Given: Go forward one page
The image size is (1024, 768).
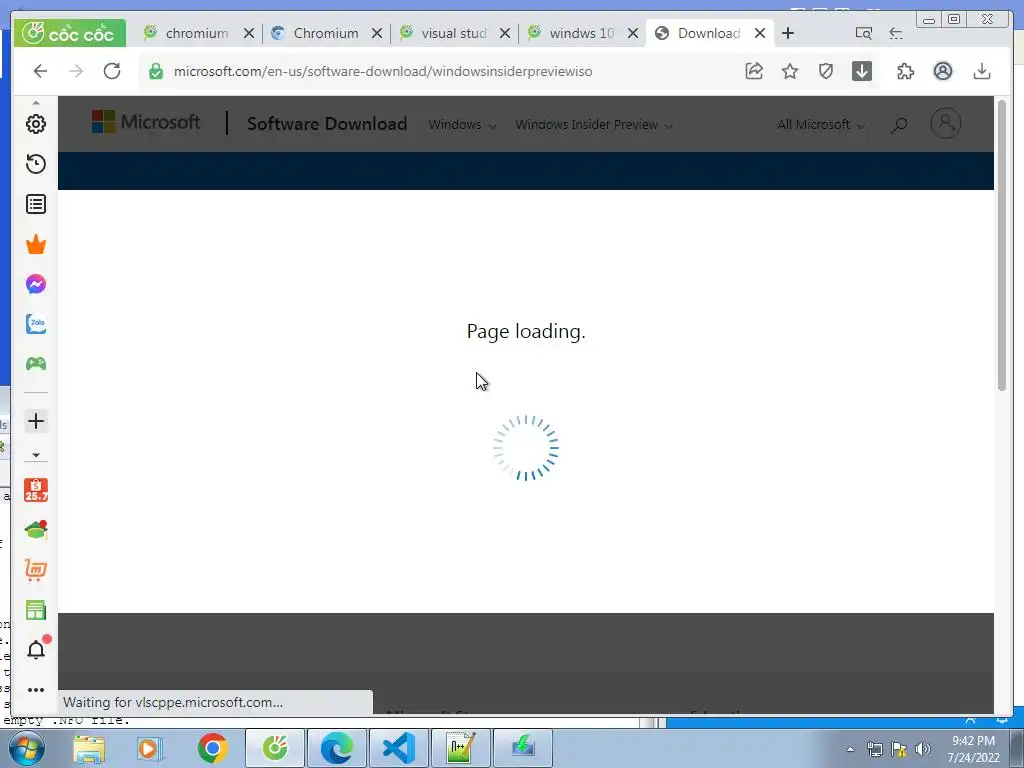Looking at the screenshot, I should (x=76, y=71).
